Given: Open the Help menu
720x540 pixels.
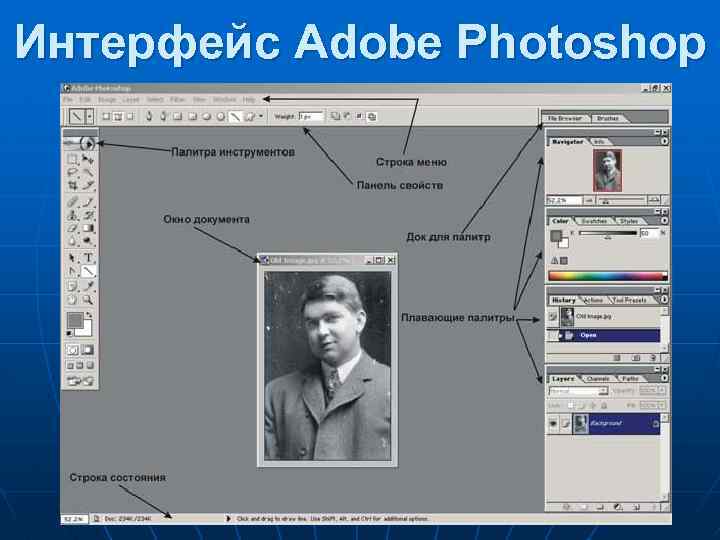Looking at the screenshot, I should (248, 100).
